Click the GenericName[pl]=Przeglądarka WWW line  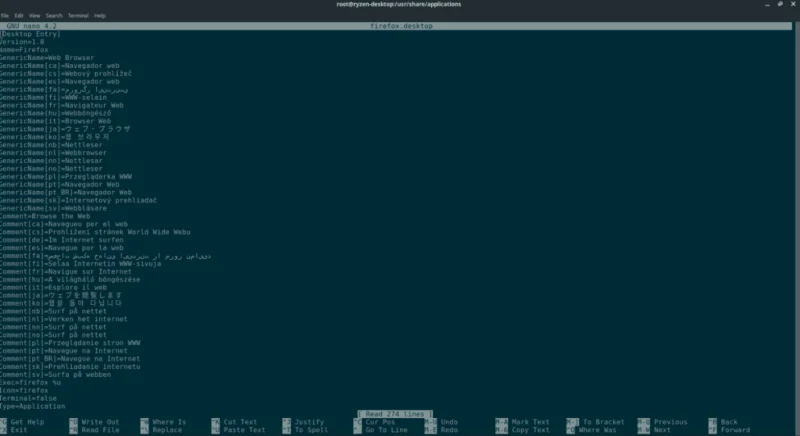(x=66, y=176)
